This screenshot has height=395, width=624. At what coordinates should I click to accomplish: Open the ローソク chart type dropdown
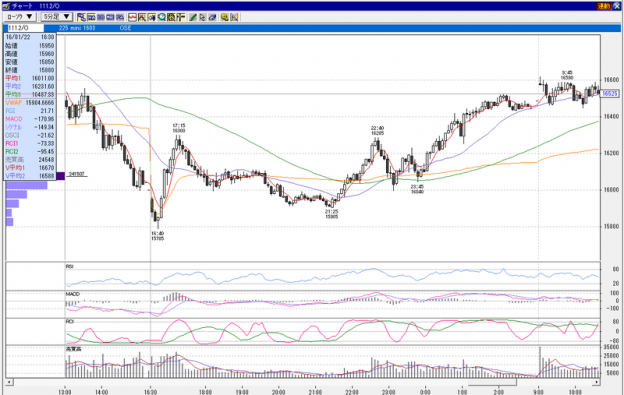point(20,17)
